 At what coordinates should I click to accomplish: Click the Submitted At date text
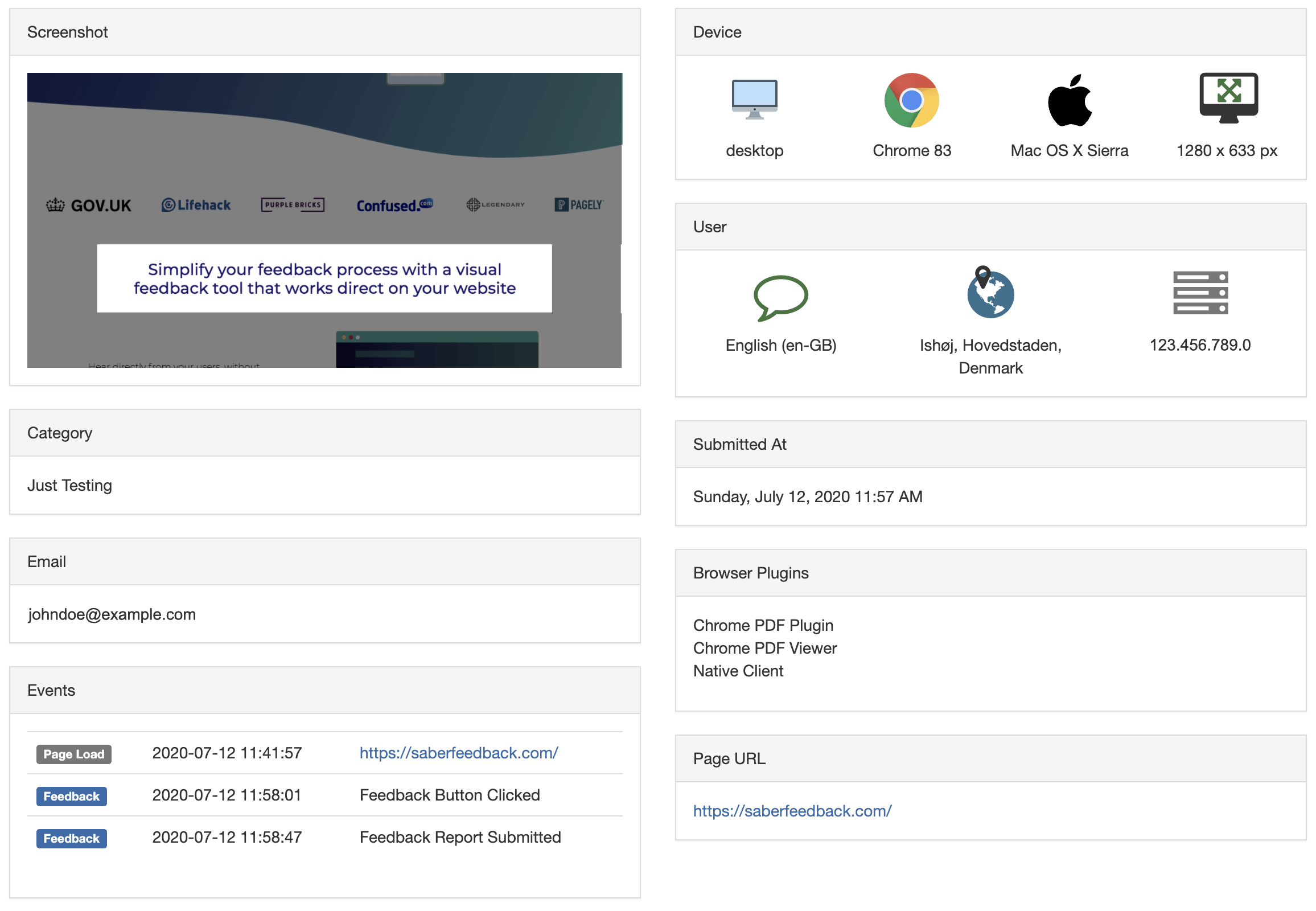[807, 496]
